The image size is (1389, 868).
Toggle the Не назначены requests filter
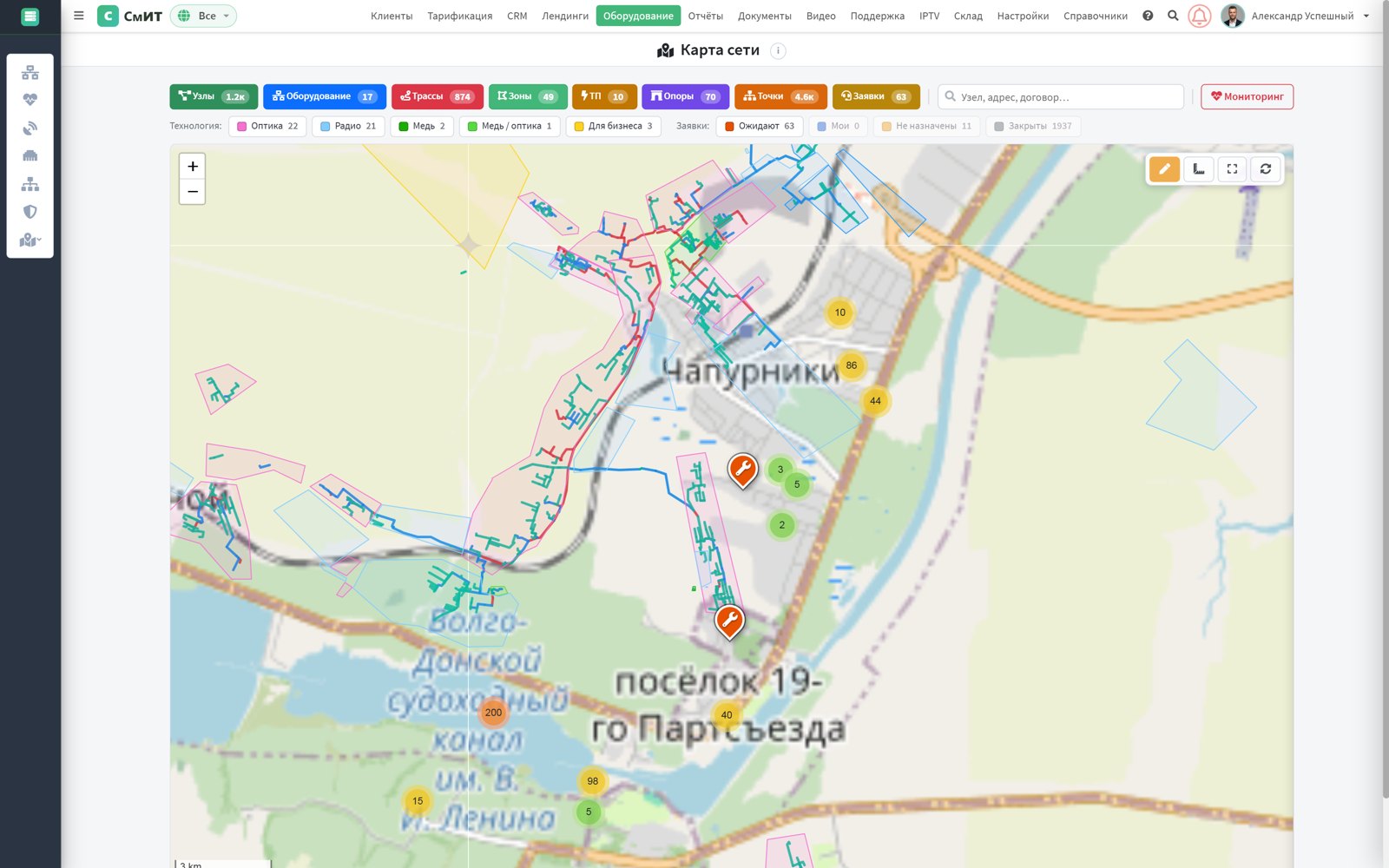click(x=926, y=126)
